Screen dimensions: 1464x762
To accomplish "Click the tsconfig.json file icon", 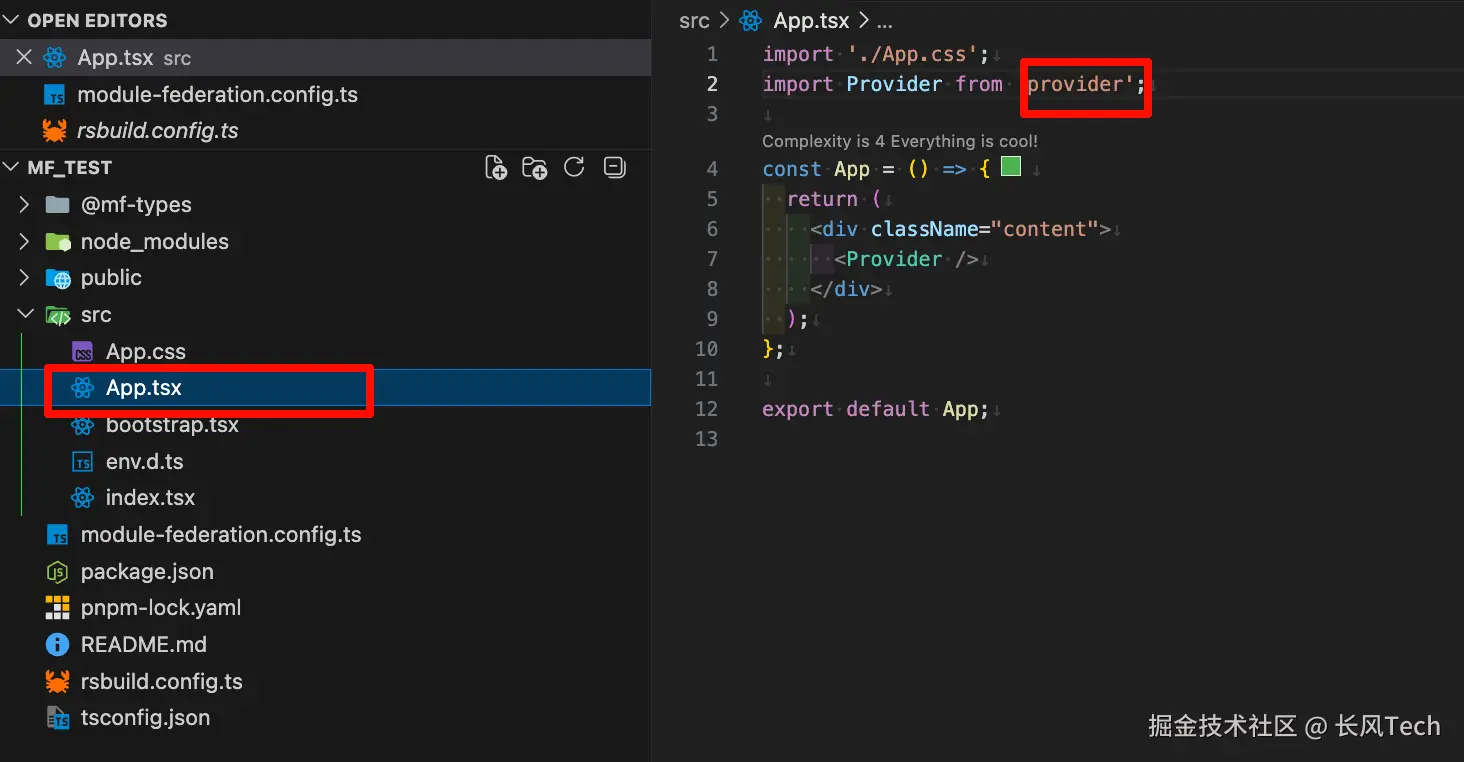I will coord(58,718).
